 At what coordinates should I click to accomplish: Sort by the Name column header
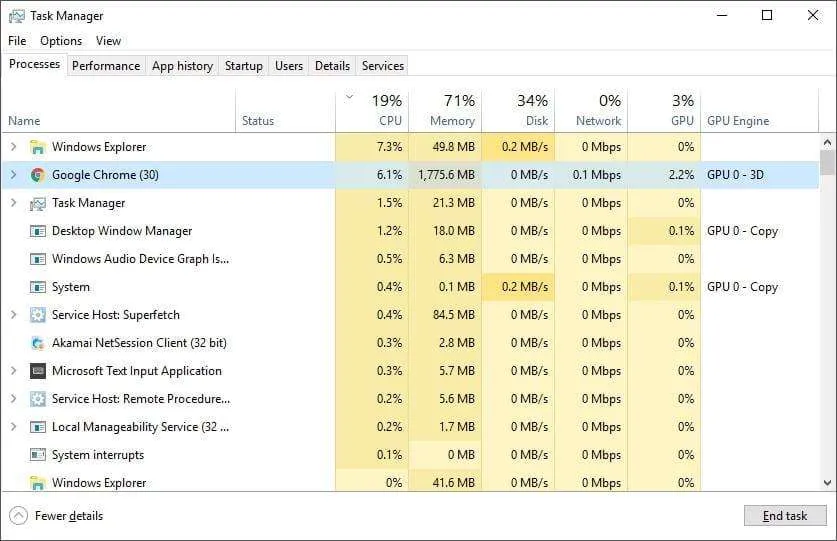coord(119,111)
